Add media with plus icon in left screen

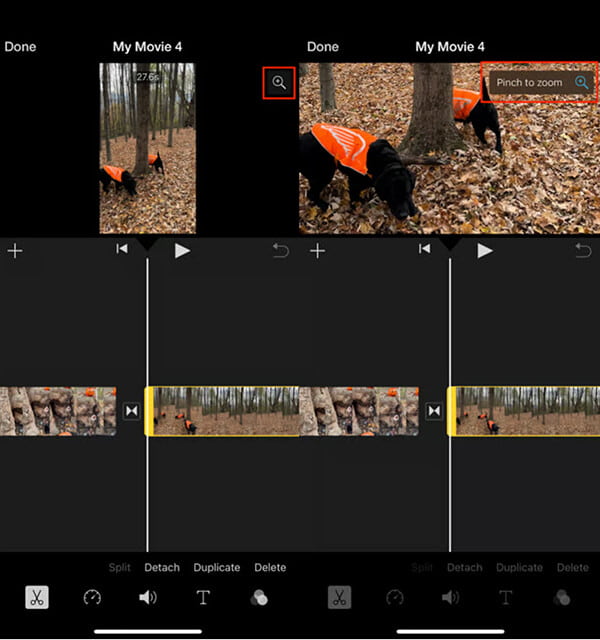pos(15,251)
